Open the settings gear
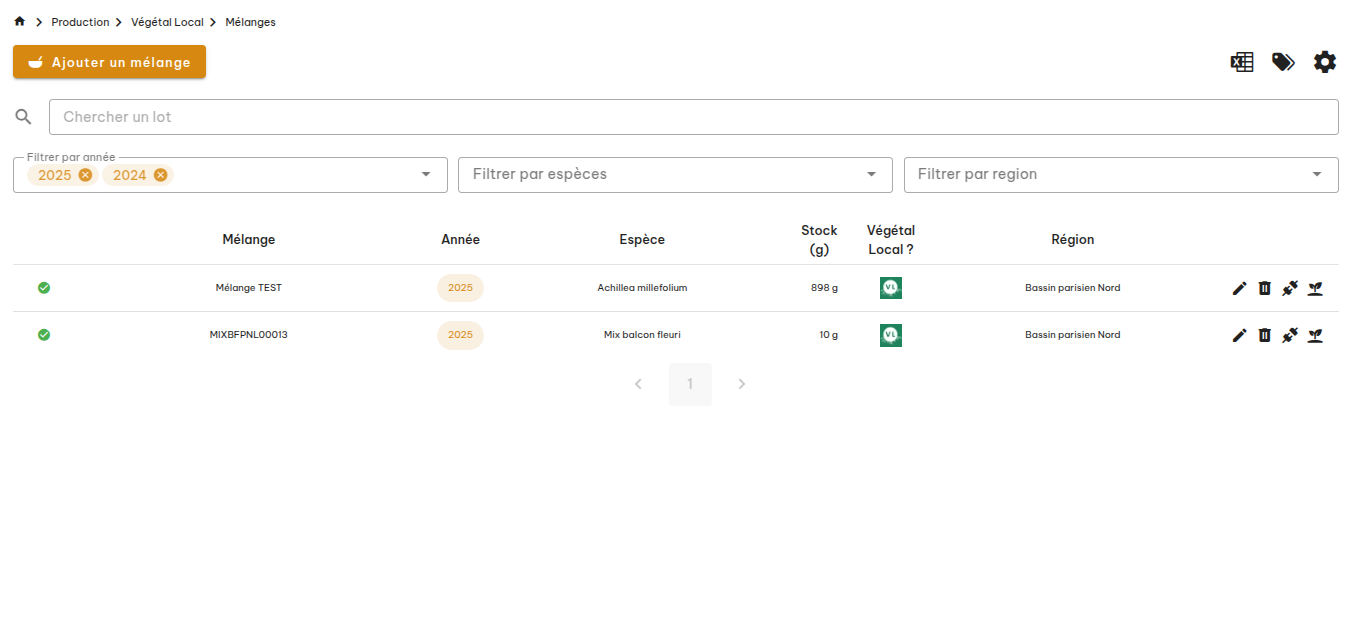This screenshot has height=631, width=1353. pyautogui.click(x=1324, y=62)
